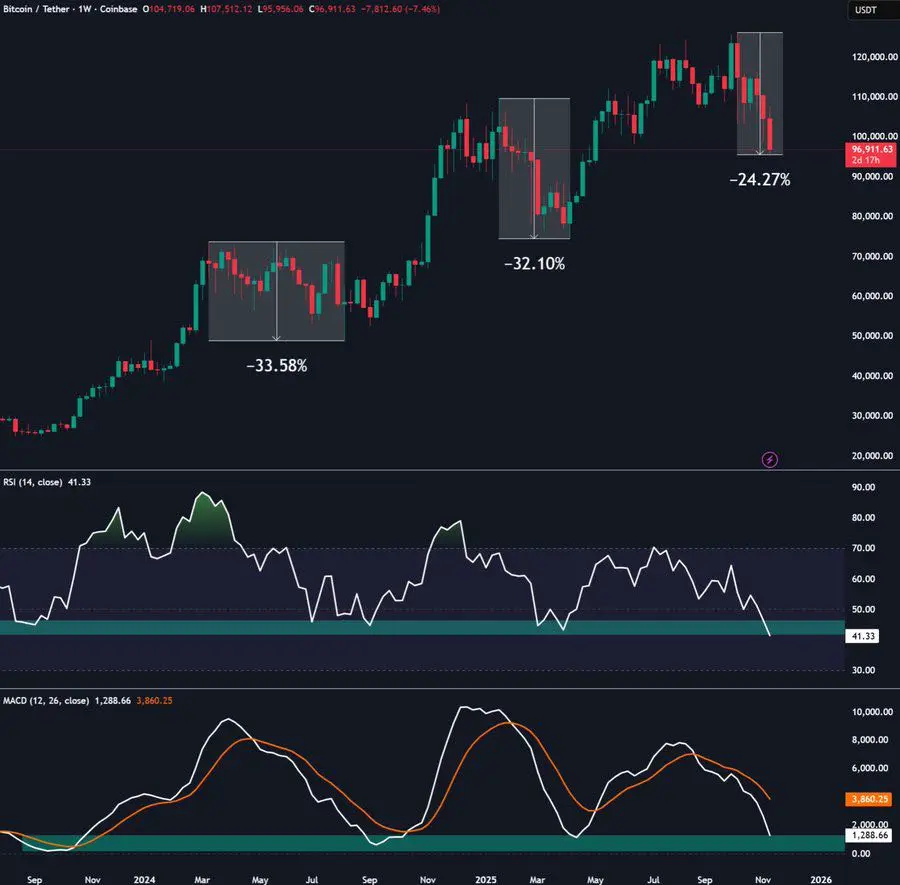
Task: Click the orange 3,860.25 MACD signal label
Action: click(868, 799)
